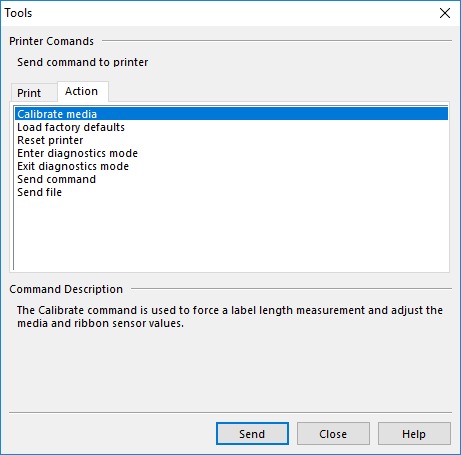Click the Send command to printer label
The height and width of the screenshot is (455, 461).
point(83,62)
